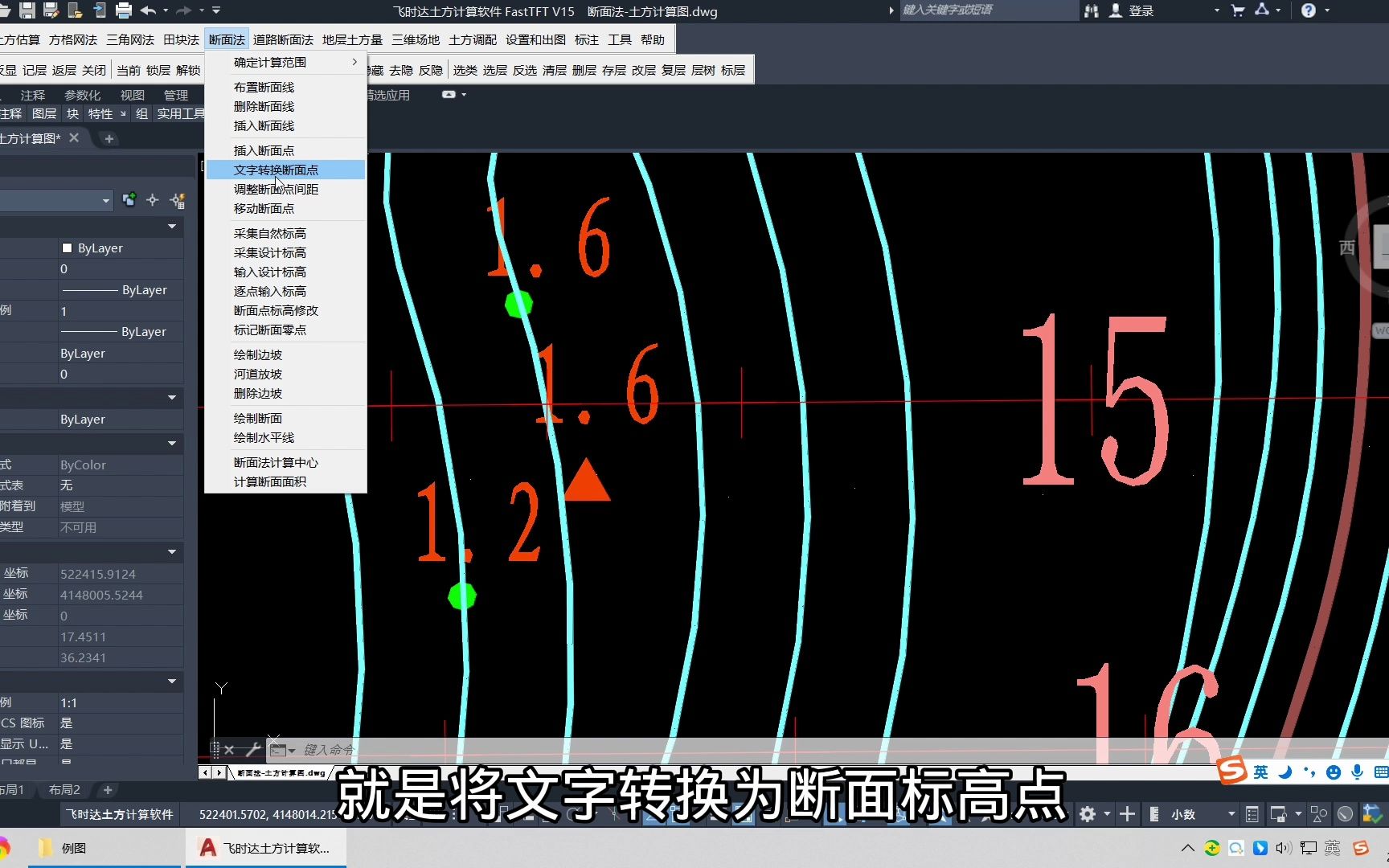Click the search binoculars icon in title bar

pos(1091,10)
